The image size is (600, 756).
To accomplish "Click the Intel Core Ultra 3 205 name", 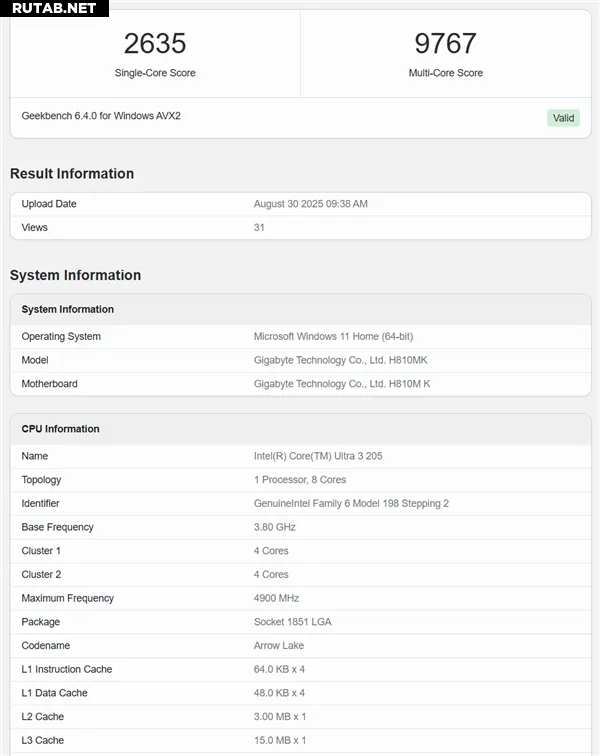I will click(318, 456).
